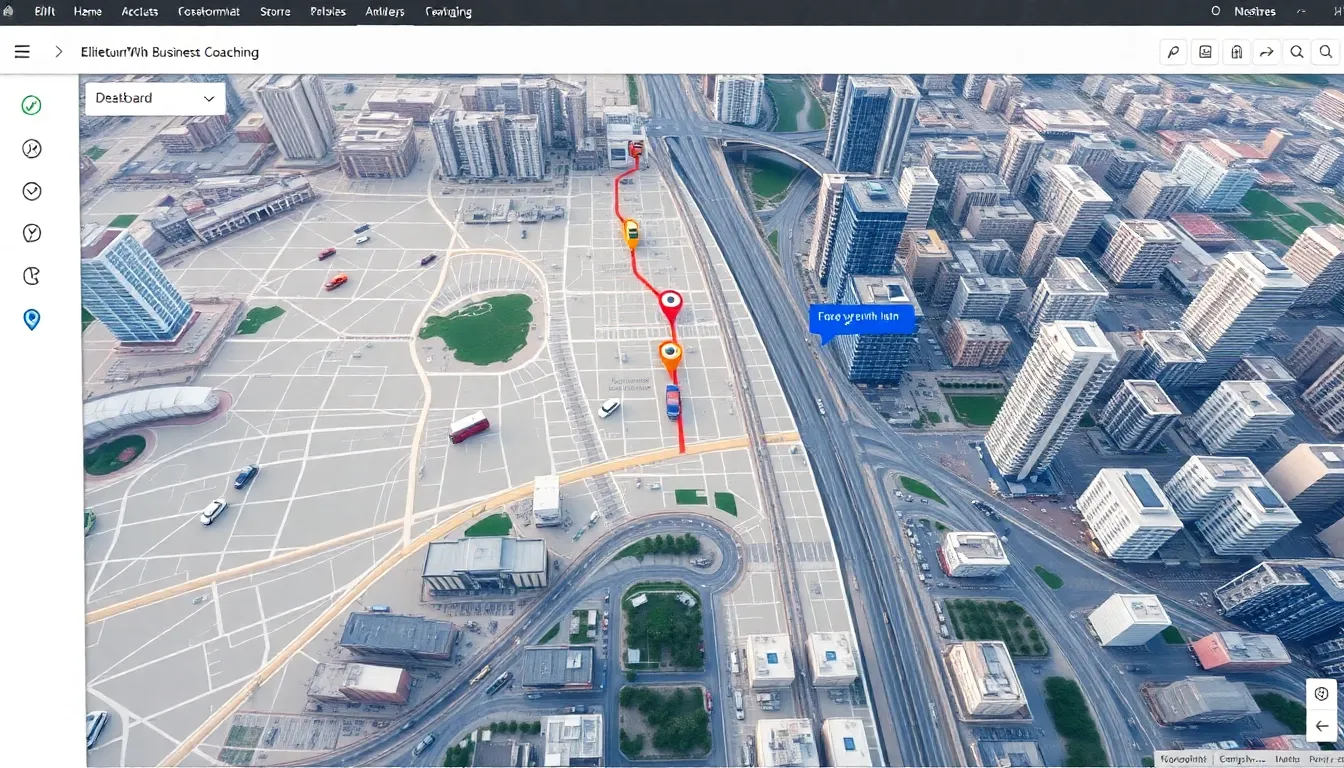Toggle the green checkmark status in sidebar
Viewport: 1344px width, 768px height.
coord(31,104)
